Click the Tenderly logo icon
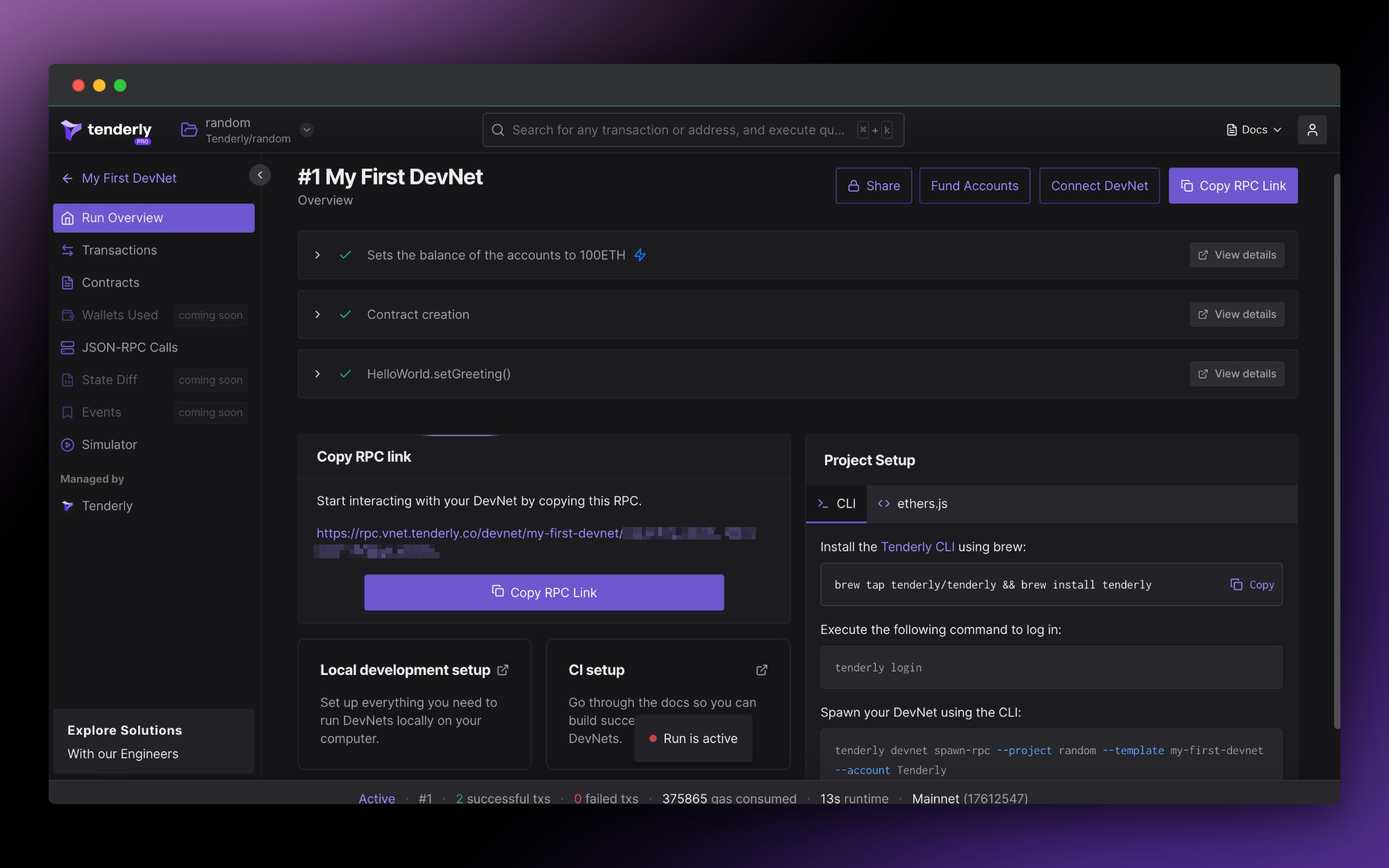 pyautogui.click(x=72, y=130)
